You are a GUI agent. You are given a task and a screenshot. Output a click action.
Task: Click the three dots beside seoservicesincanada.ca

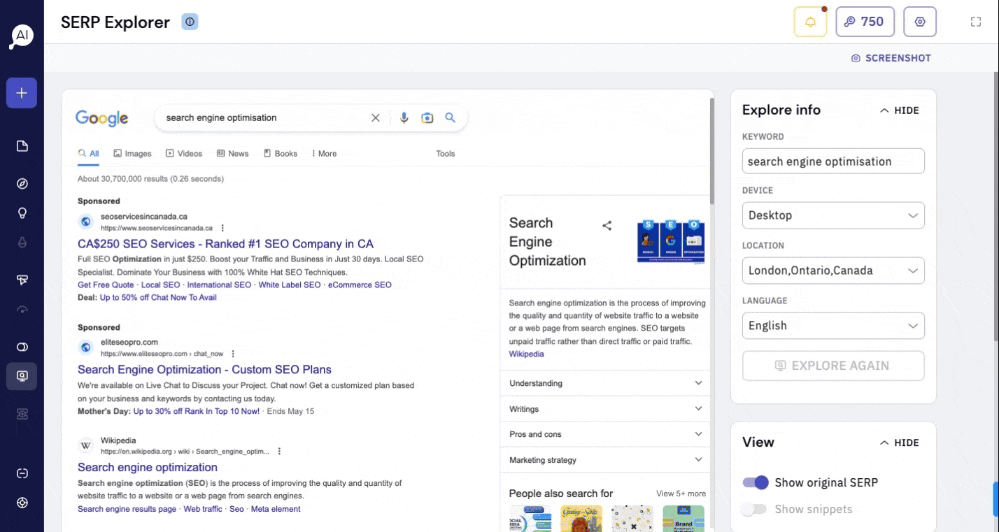click(x=222, y=228)
